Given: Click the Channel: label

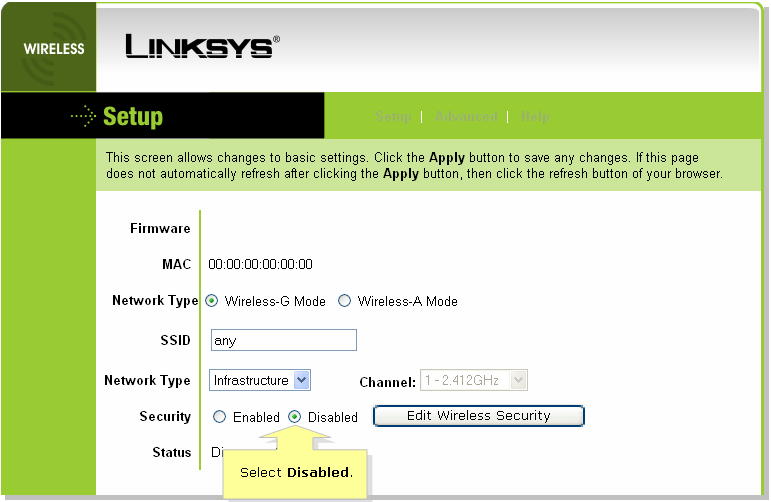Looking at the screenshot, I should (387, 383).
